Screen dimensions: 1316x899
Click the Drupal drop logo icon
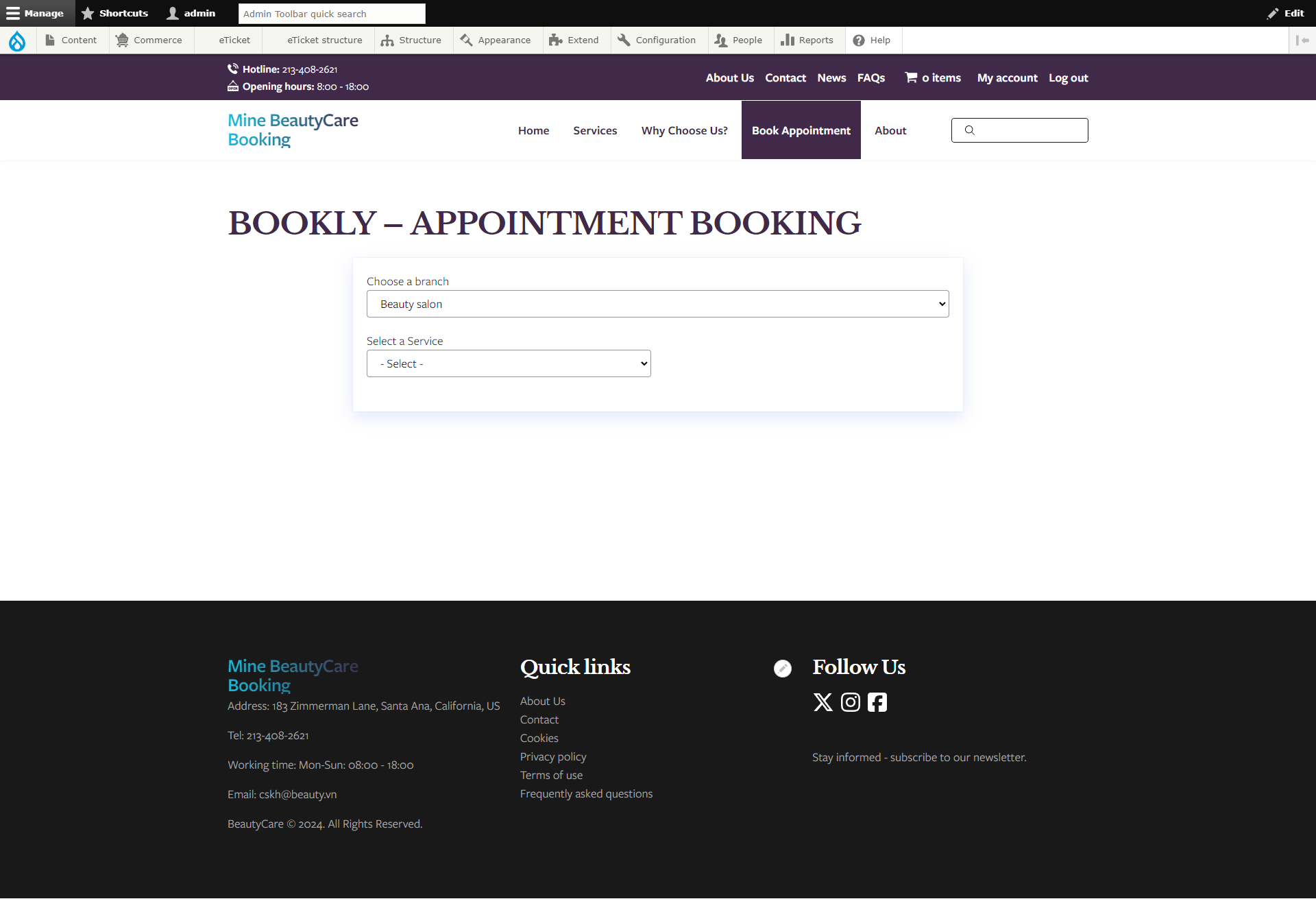(x=17, y=40)
